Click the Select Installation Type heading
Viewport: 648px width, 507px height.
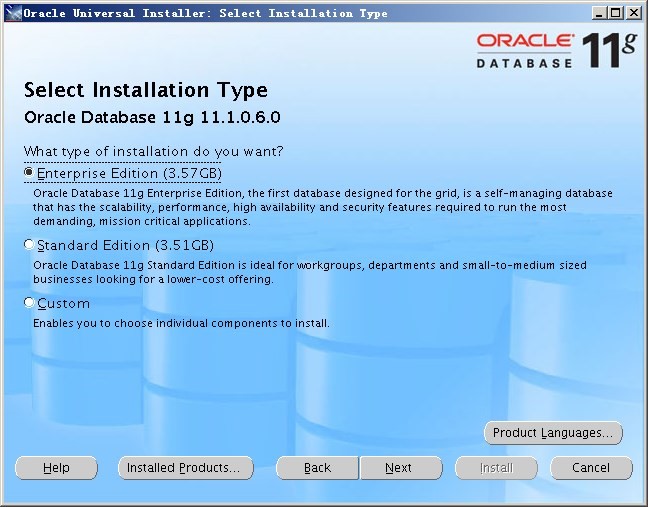pos(146,91)
